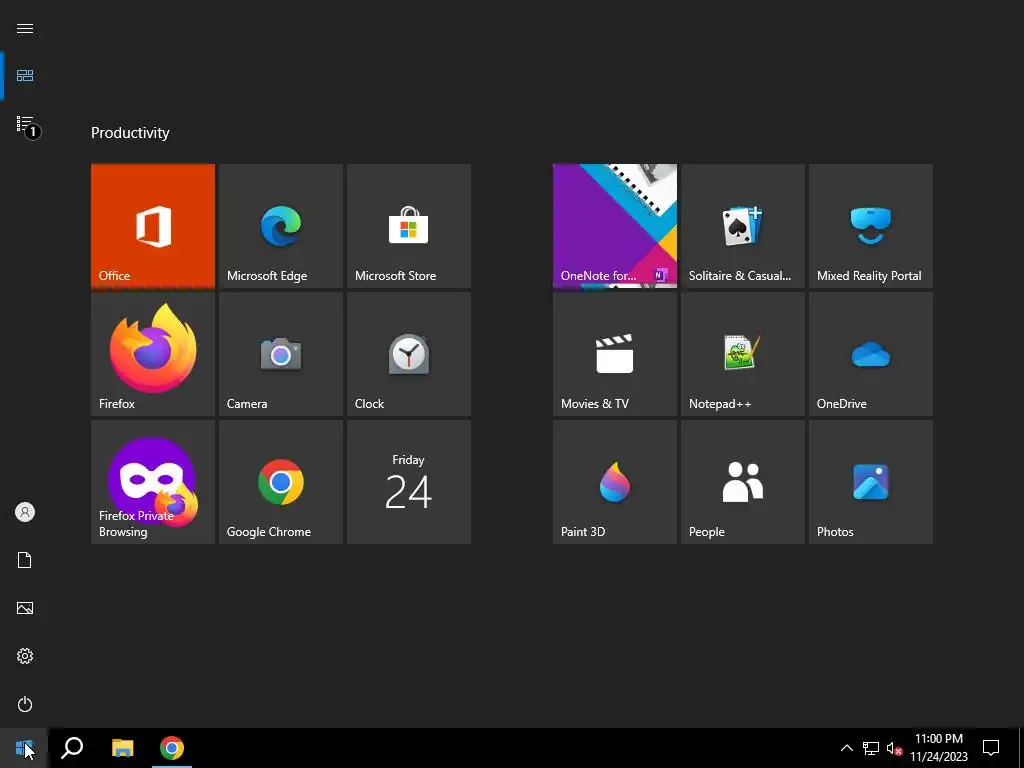Open Solitaire & Casual Games tile
The width and height of the screenshot is (1024, 768).
click(743, 225)
